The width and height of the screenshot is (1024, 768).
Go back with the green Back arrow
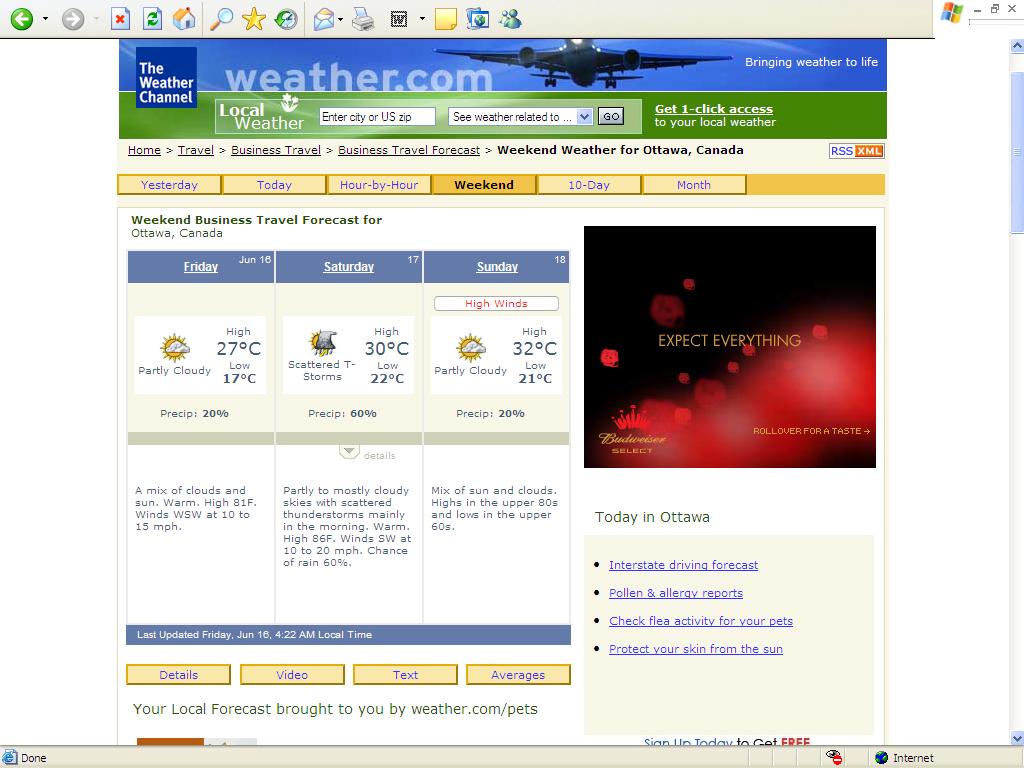click(22, 19)
